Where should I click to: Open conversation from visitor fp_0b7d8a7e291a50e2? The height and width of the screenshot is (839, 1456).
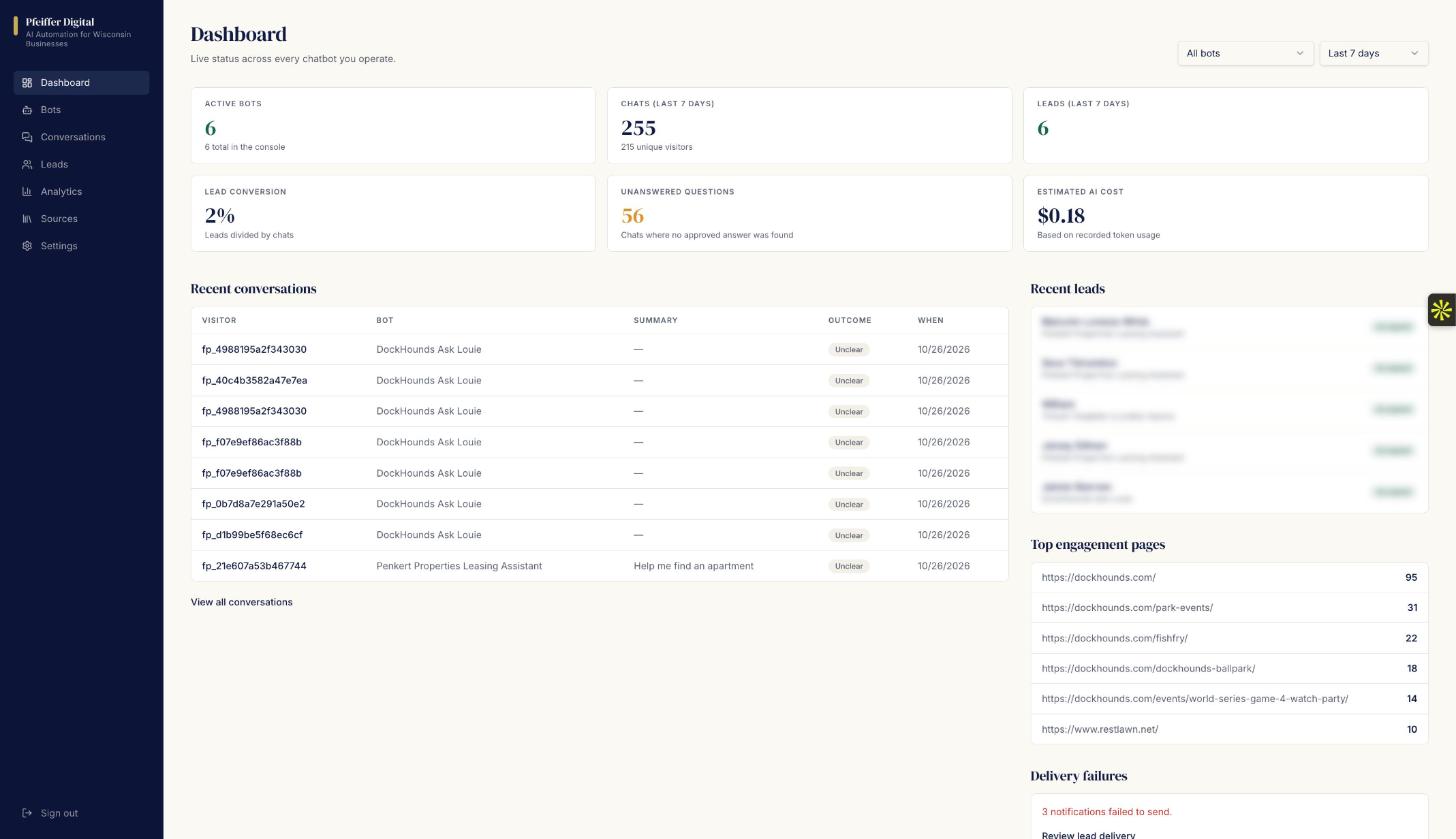253,504
